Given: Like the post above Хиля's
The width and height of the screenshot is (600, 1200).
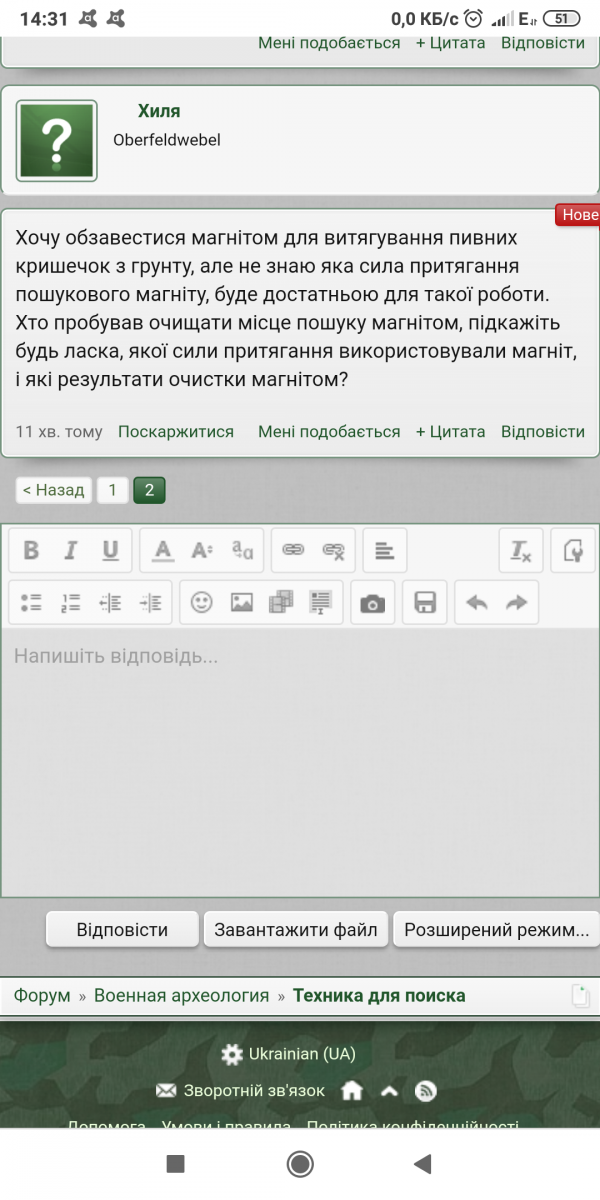Looking at the screenshot, I should 329,43.
